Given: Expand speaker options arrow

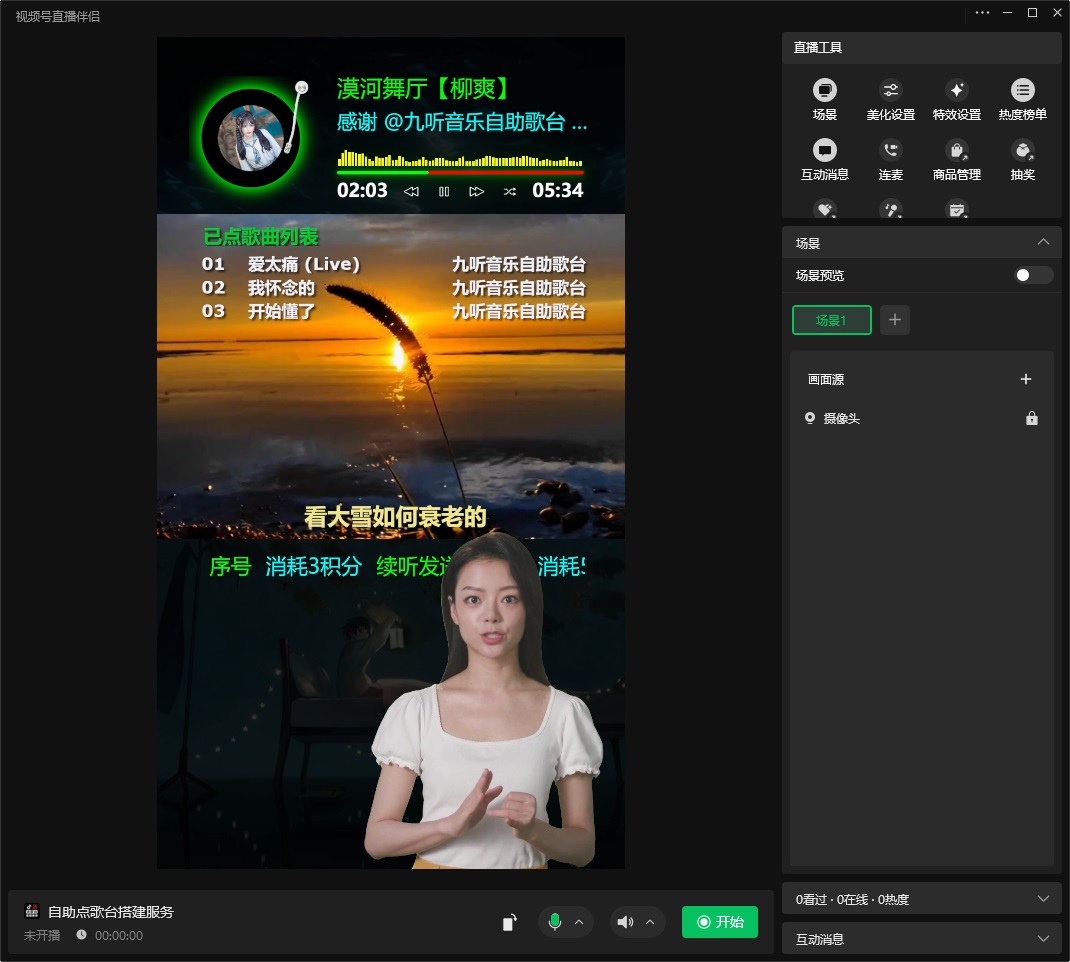Looking at the screenshot, I should [650, 922].
